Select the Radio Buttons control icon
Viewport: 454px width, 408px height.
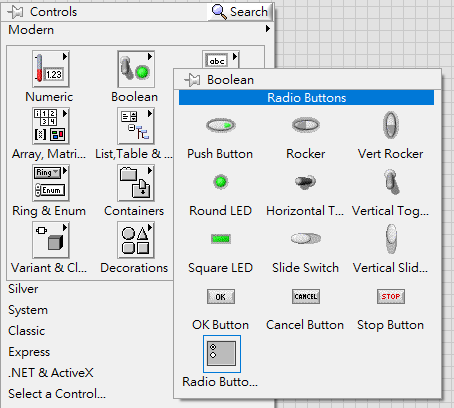tap(222, 354)
